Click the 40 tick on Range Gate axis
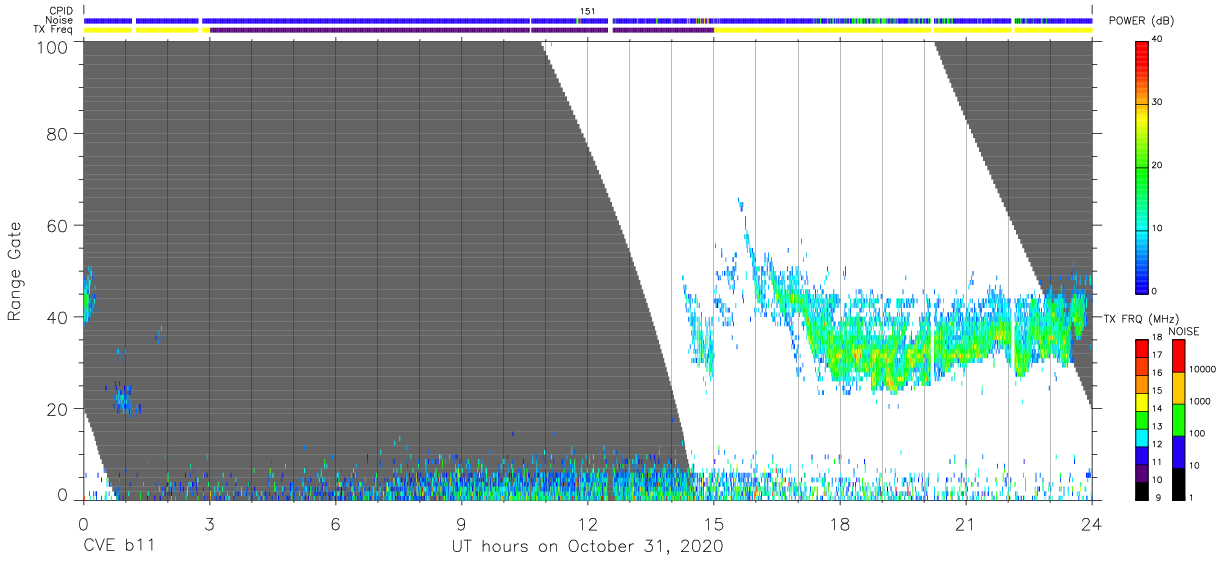The height and width of the screenshot is (567, 1228). coord(58,316)
